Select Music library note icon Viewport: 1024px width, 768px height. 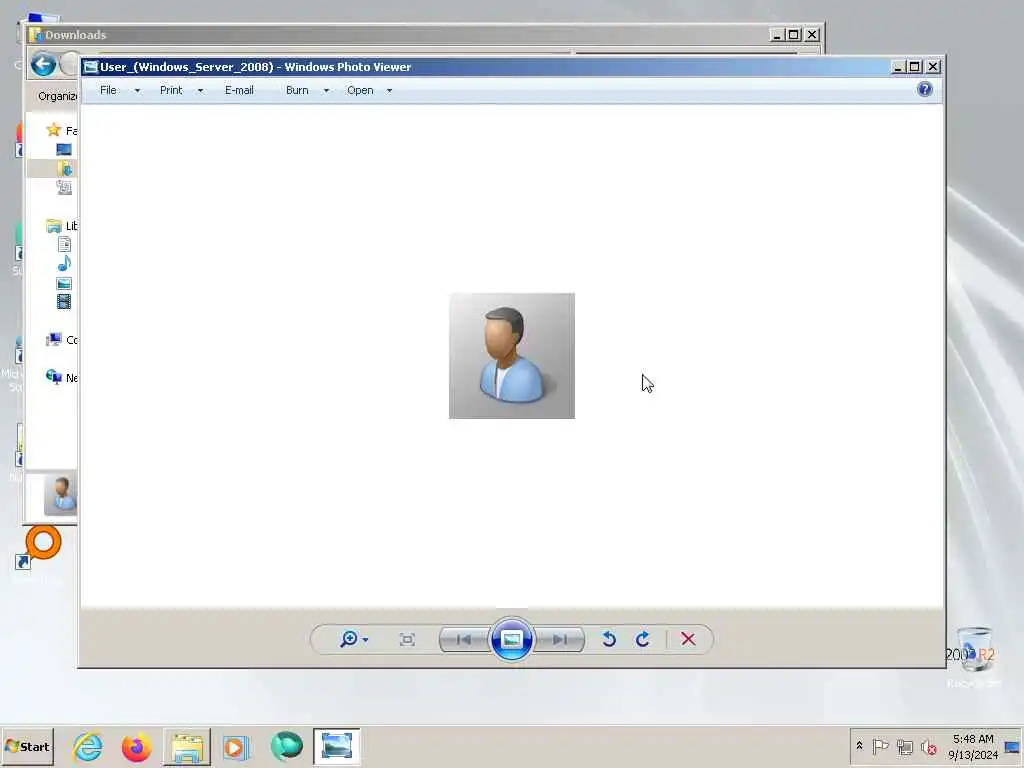click(64, 264)
